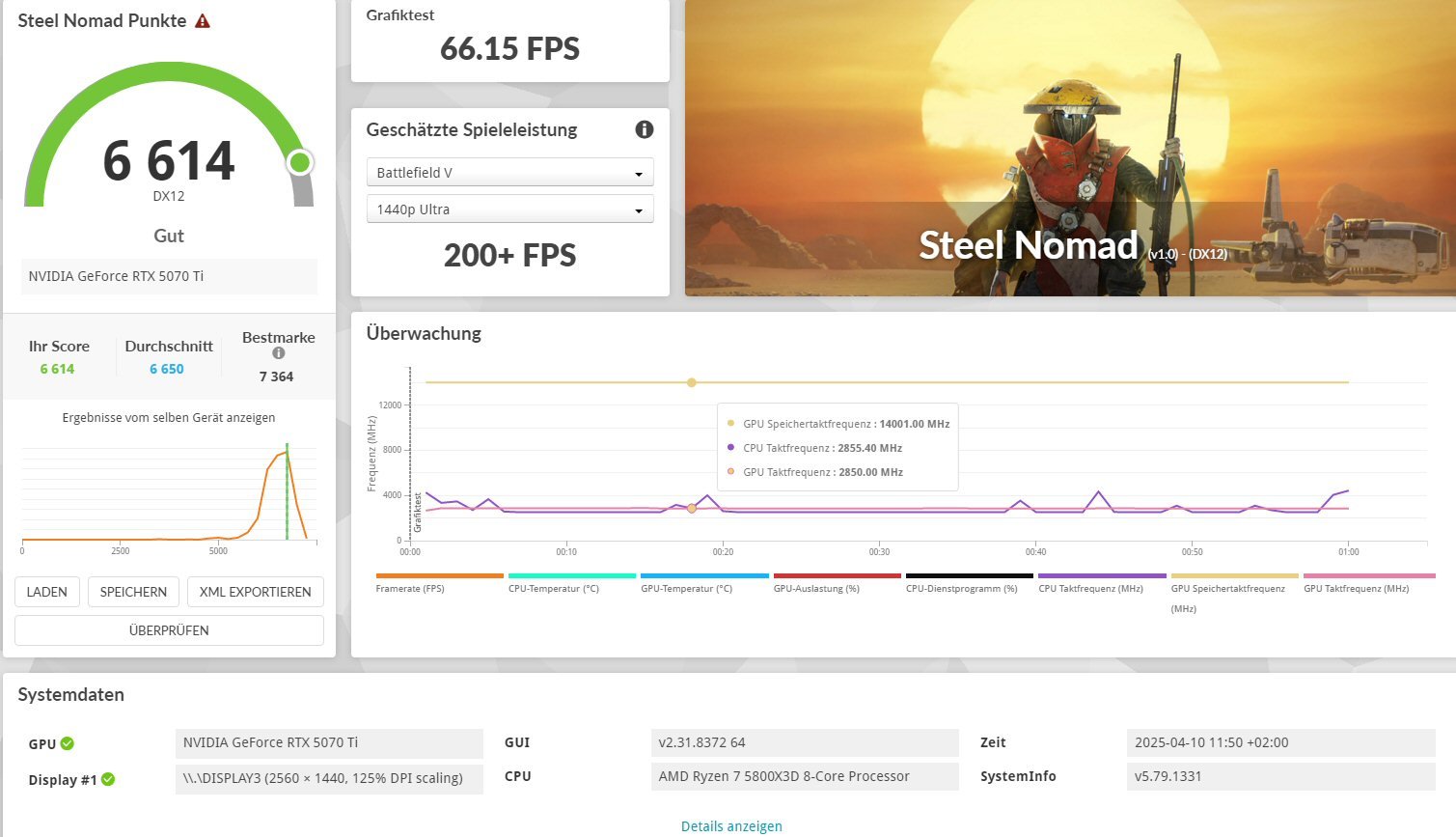1456x837 pixels.
Task: Click the yellow data point on memory clock line
Action: click(692, 382)
